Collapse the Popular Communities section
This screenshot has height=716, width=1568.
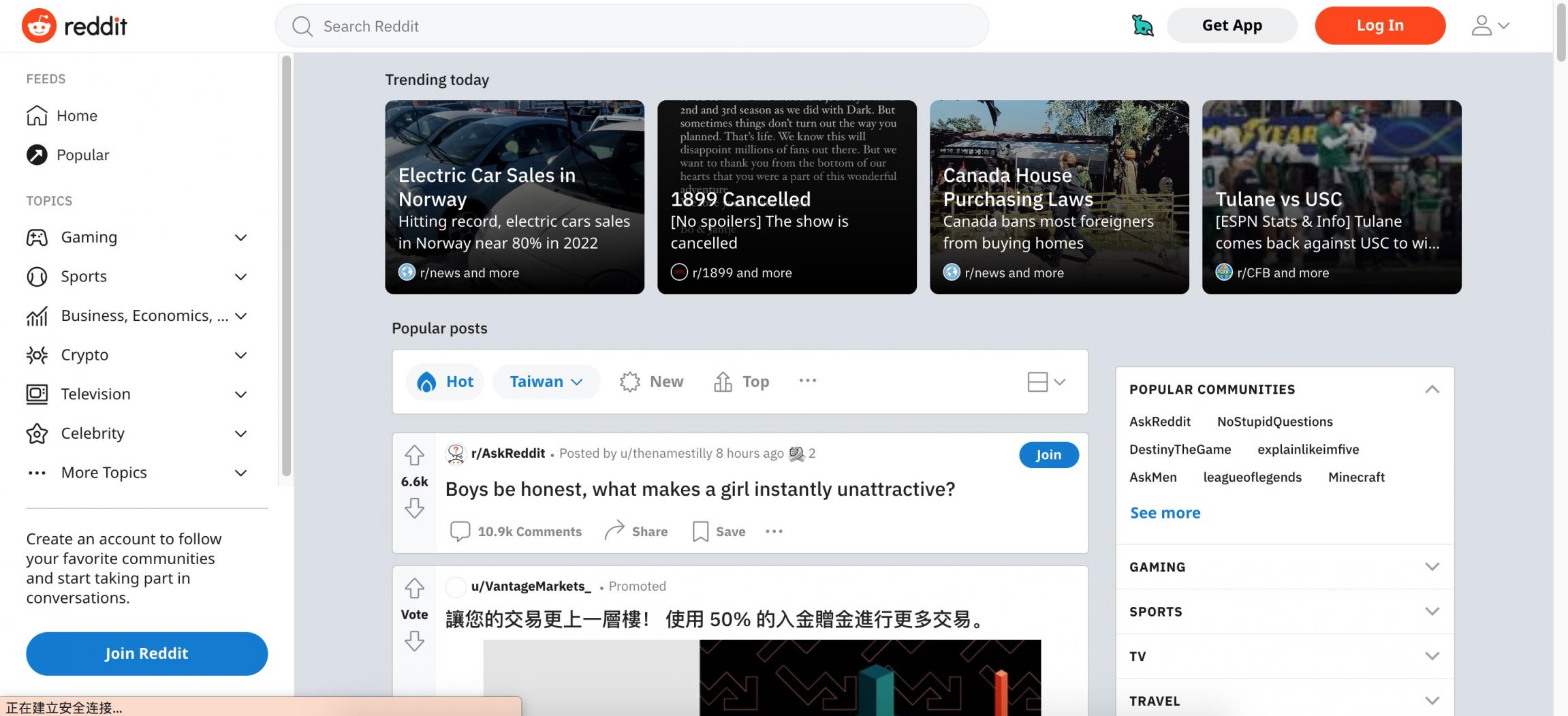1432,390
